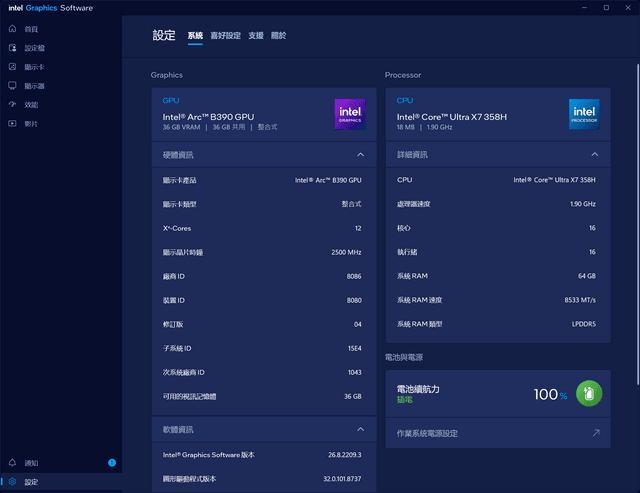640x493 pixels.
Task: Click the 電池與電源 section heading
Action: click(404, 358)
